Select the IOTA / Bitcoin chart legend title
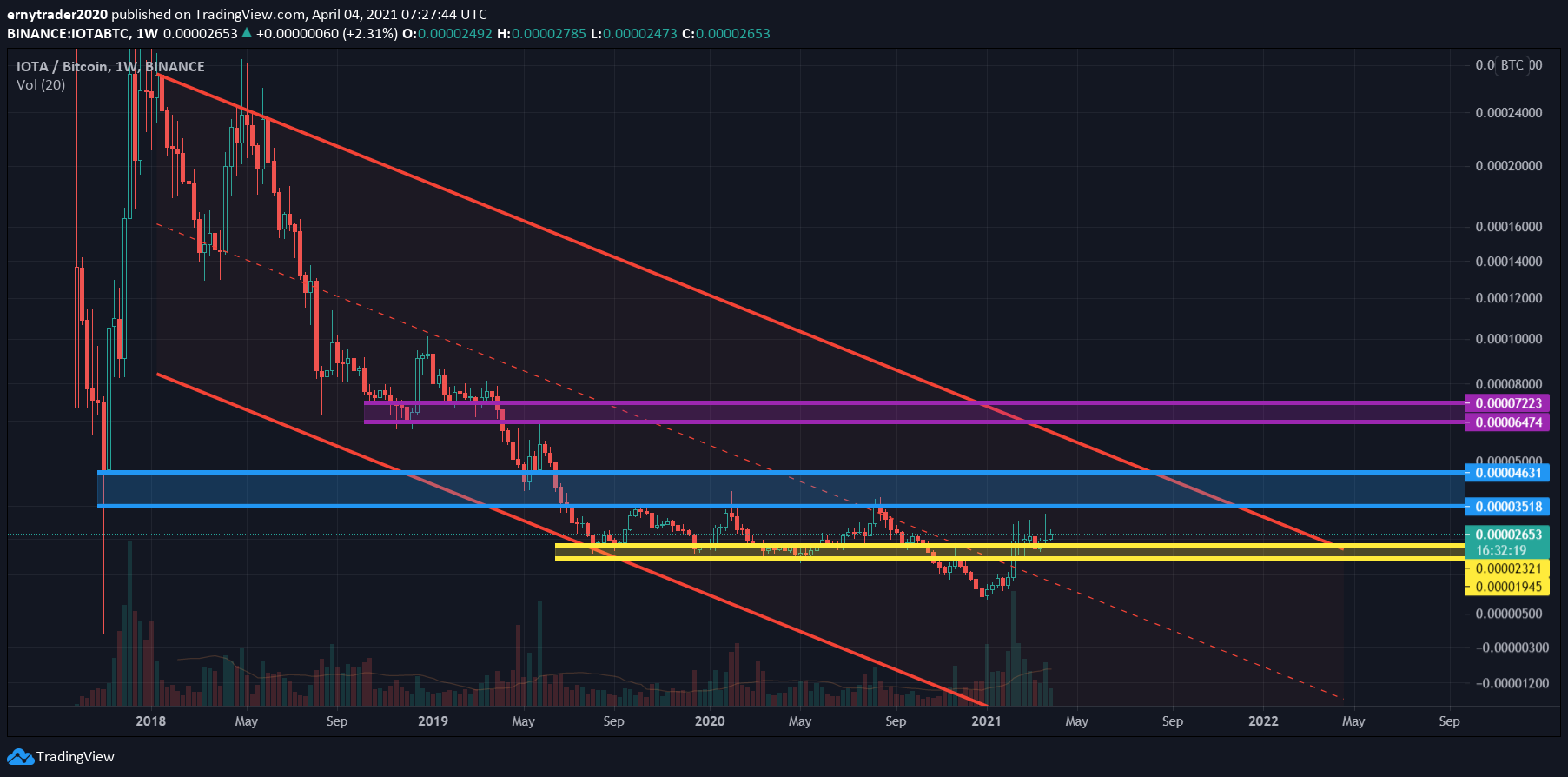This screenshot has height=777, width=1568. pos(110,67)
